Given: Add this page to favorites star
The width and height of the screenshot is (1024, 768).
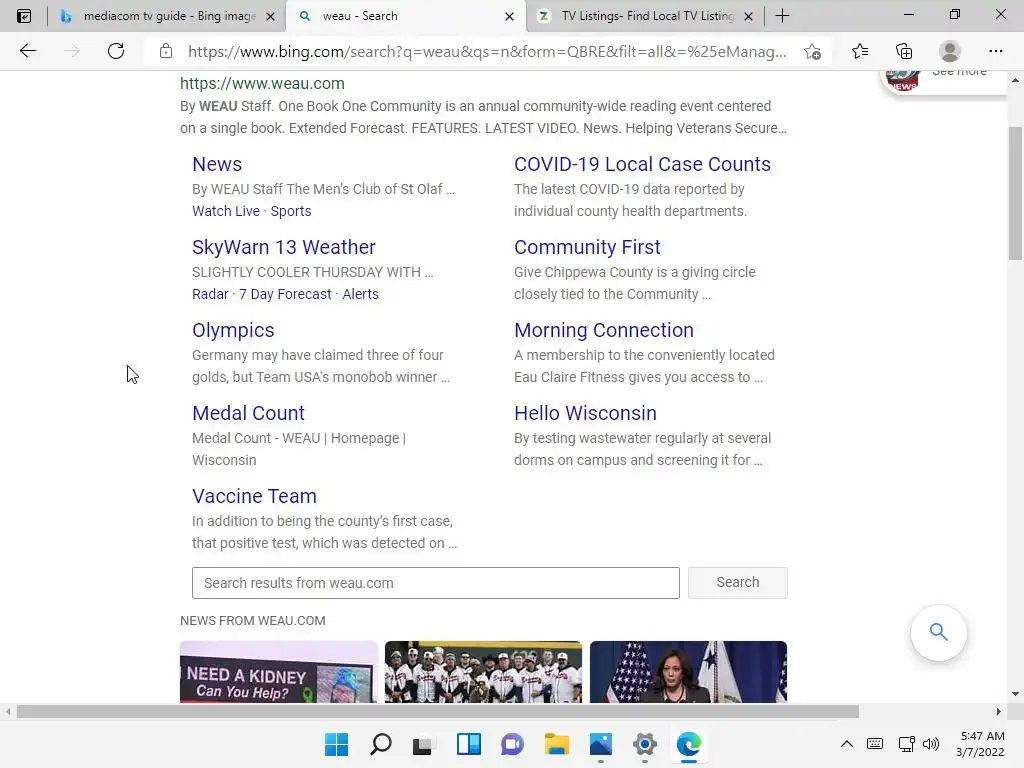Looking at the screenshot, I should point(812,51).
